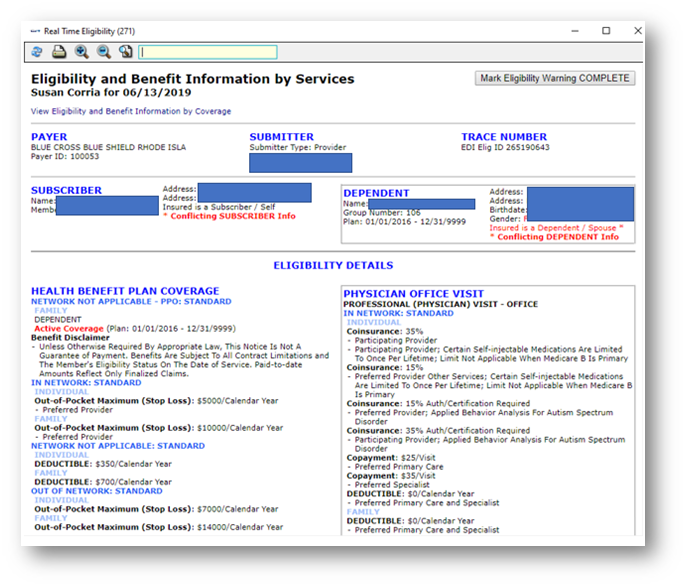Print the eligibility report using the printer icon
The height and width of the screenshot is (588, 687).
(x=59, y=52)
